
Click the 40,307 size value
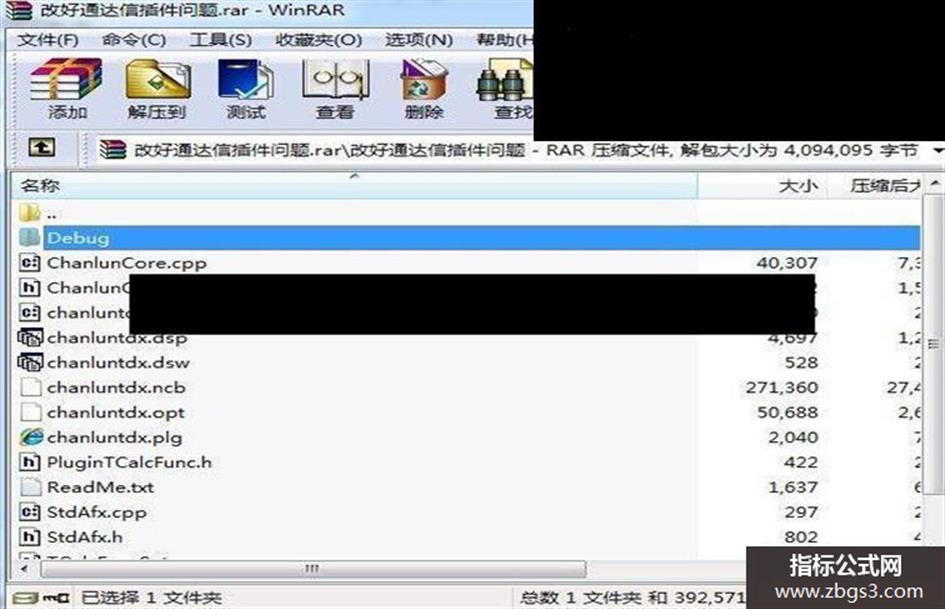[787, 263]
